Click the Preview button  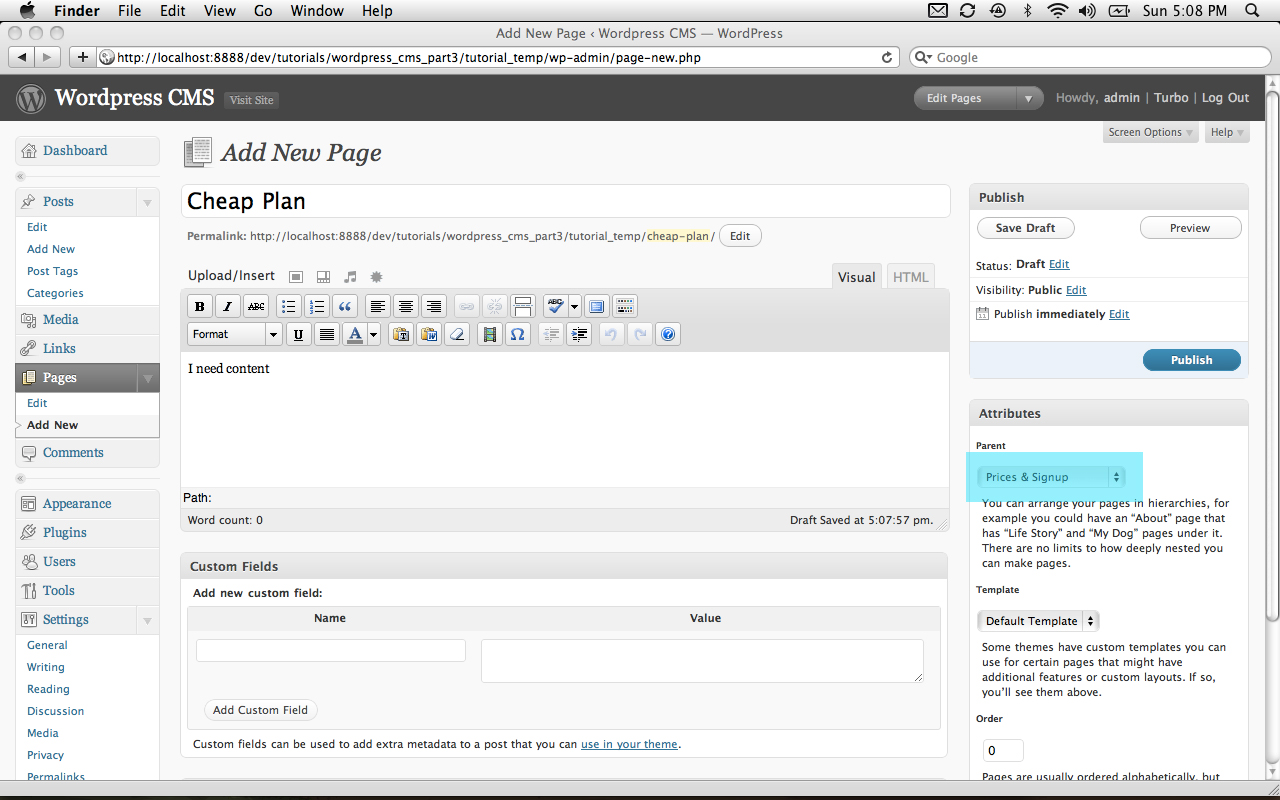tap(1190, 228)
